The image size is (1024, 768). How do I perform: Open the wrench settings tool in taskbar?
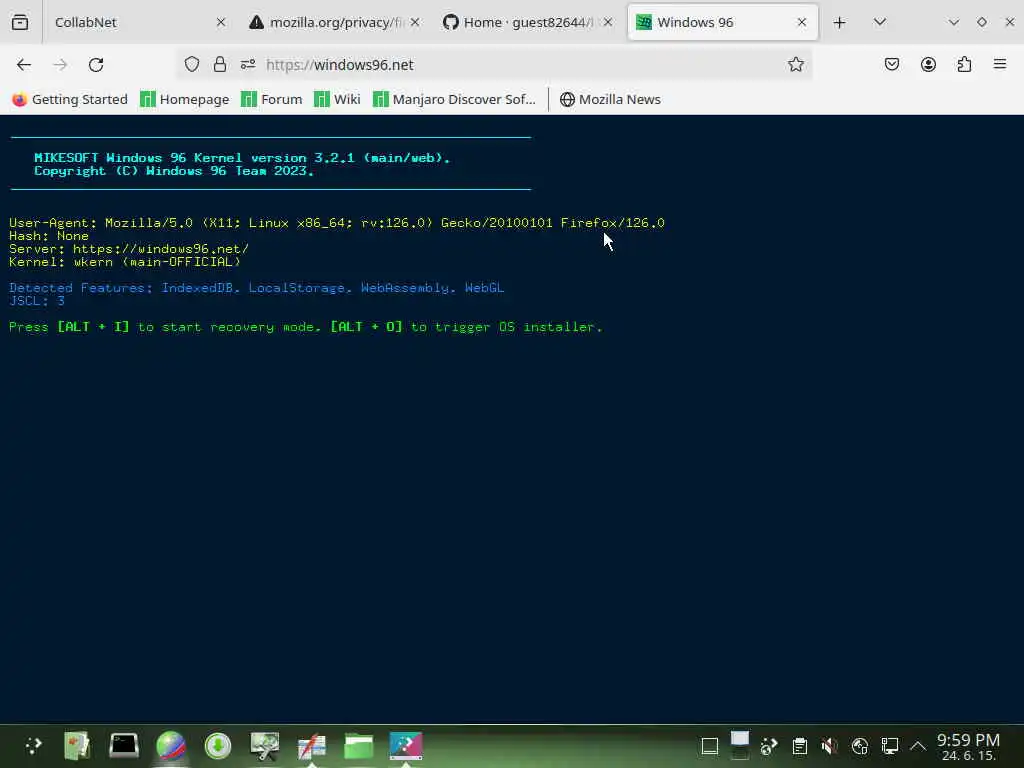coord(264,746)
